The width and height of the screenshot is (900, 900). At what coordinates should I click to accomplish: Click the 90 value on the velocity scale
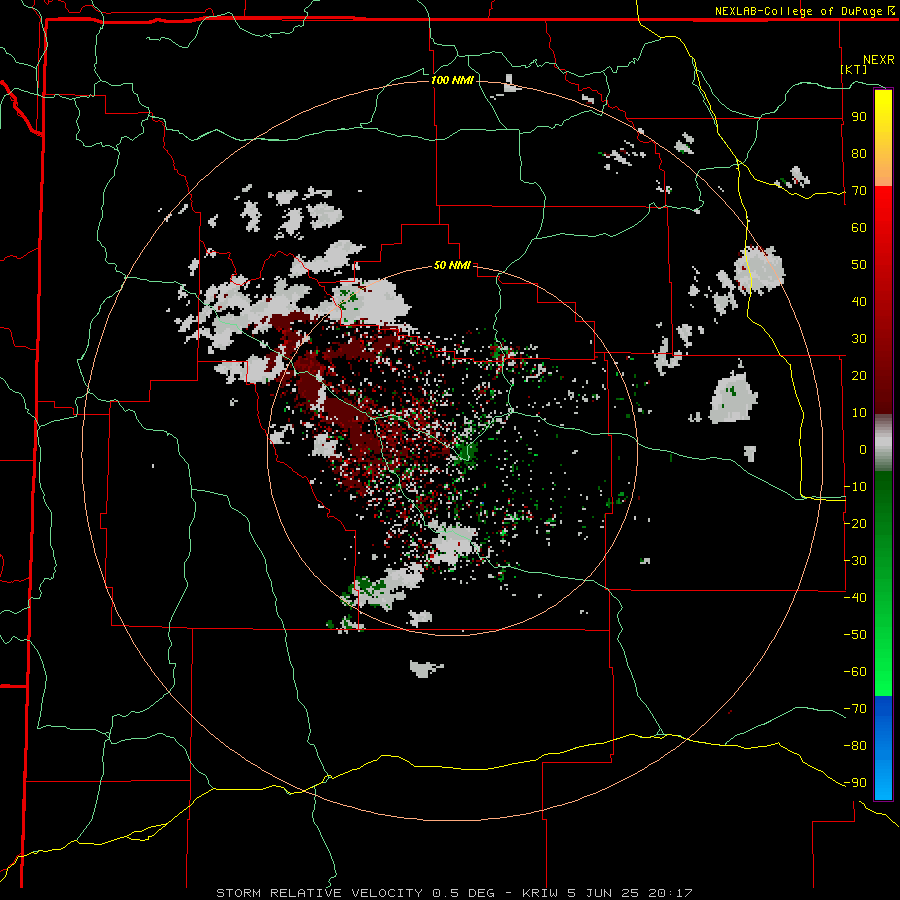[x=859, y=117]
